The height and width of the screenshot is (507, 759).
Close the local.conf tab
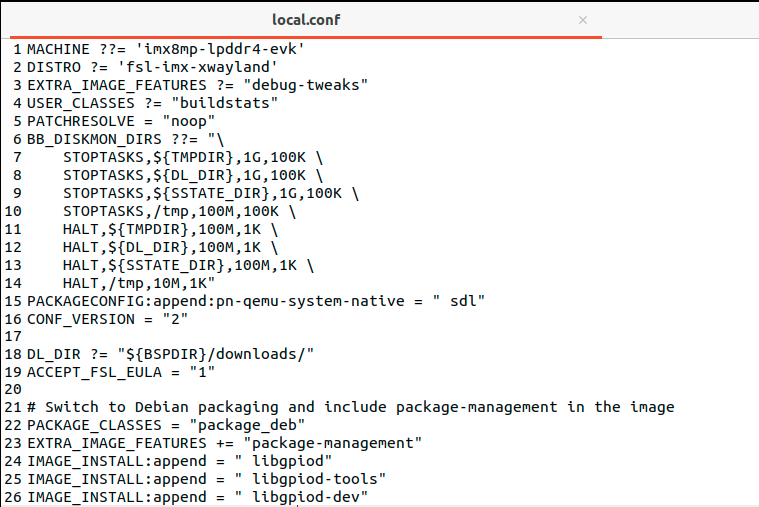click(583, 20)
